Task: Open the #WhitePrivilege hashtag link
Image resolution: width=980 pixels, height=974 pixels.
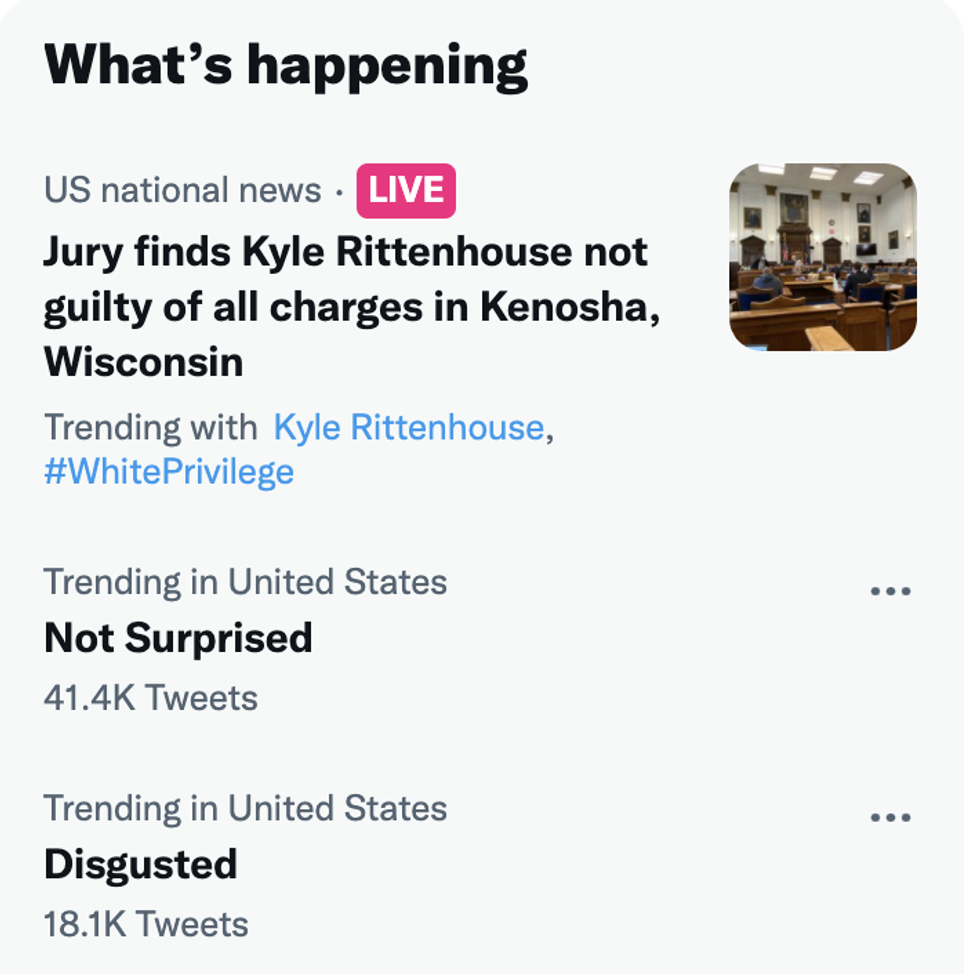Action: coord(169,471)
